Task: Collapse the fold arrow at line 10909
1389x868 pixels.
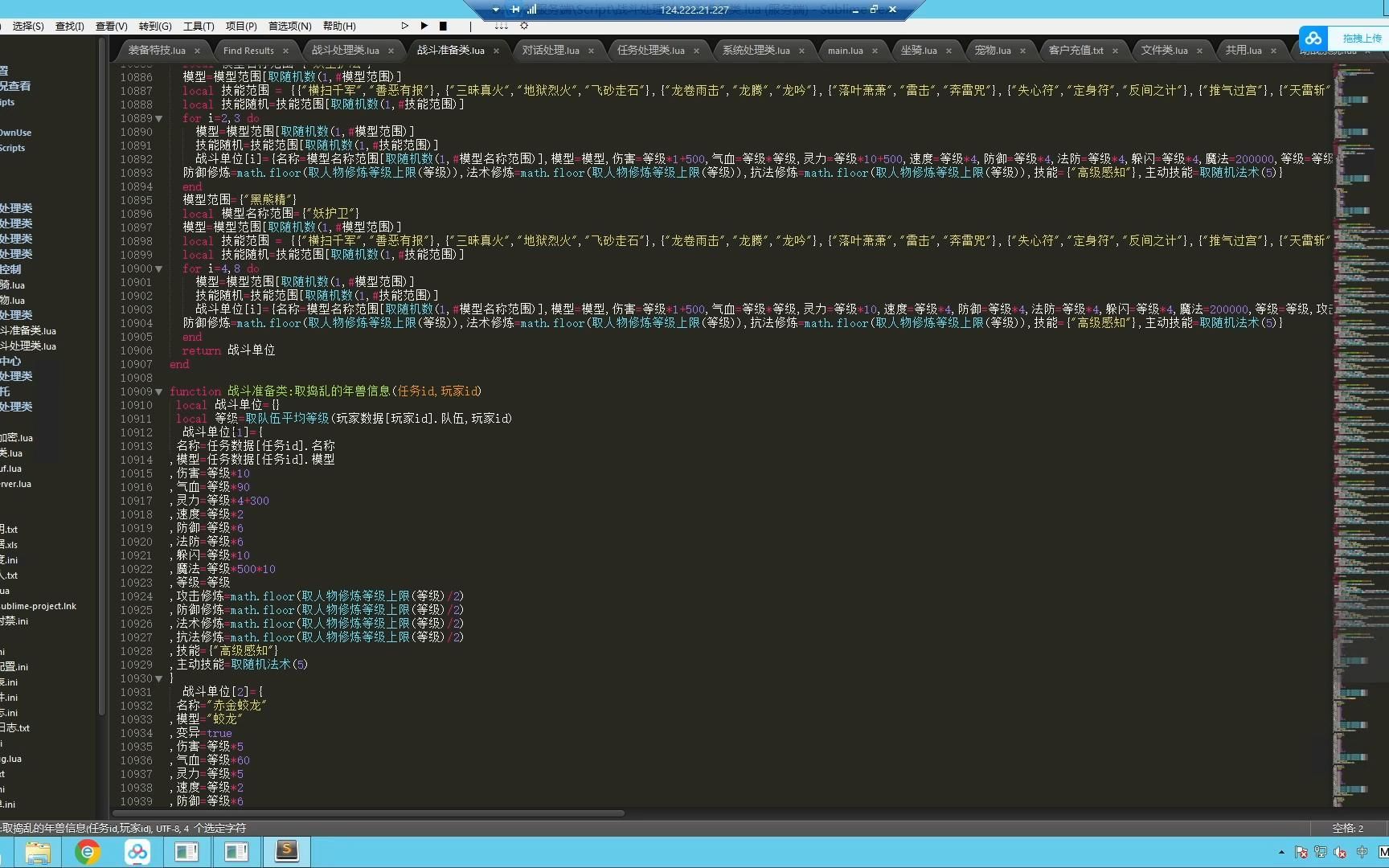Action: coord(159,391)
